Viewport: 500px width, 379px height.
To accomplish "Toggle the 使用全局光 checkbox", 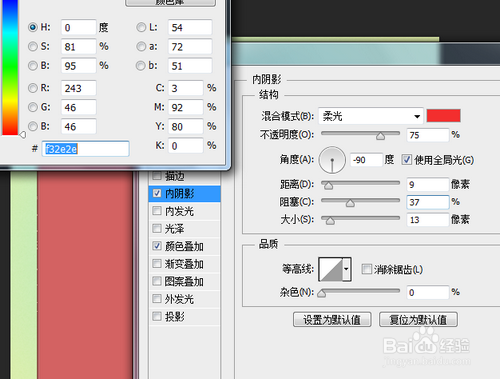I will 406,160.
